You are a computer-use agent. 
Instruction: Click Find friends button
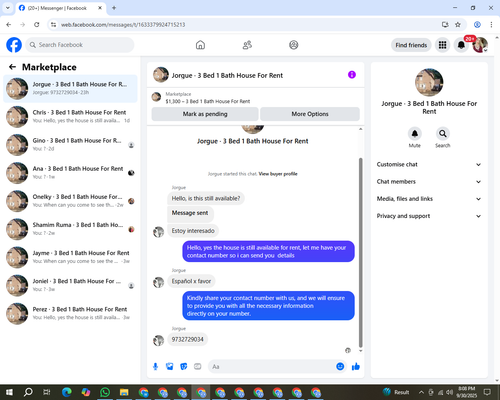[x=411, y=45]
